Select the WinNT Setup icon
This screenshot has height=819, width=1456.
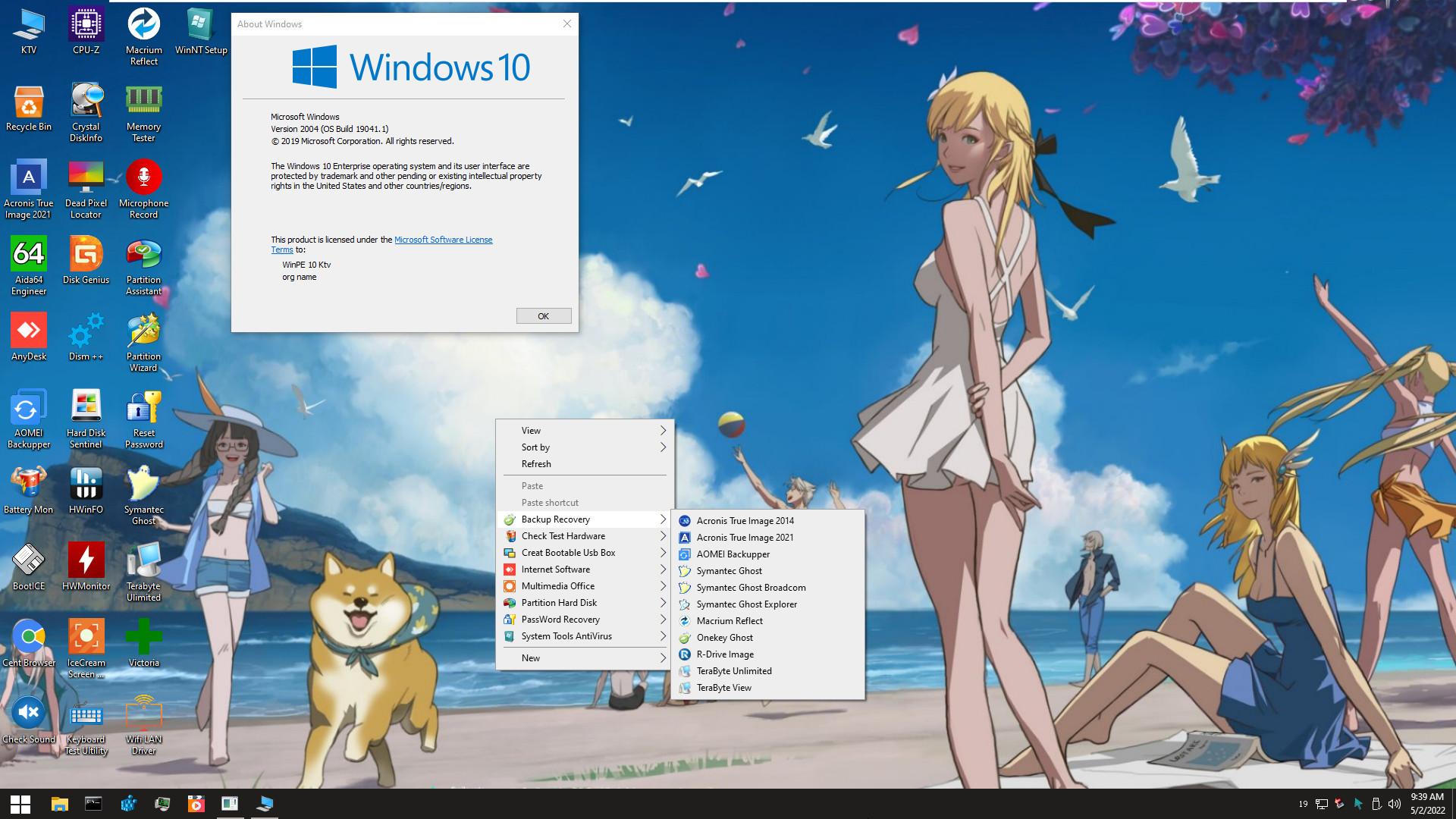pos(201,31)
